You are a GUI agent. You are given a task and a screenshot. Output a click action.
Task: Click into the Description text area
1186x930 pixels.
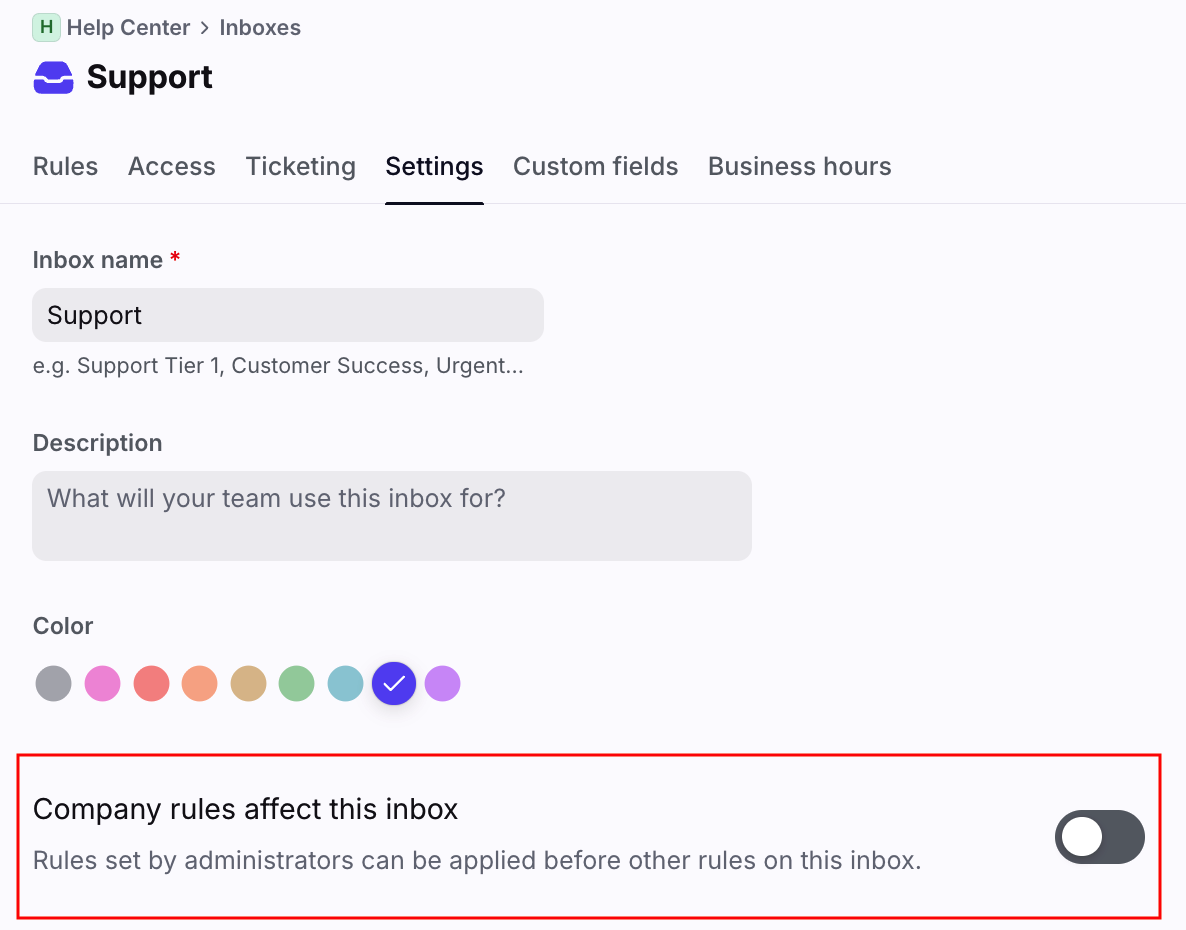(391, 515)
